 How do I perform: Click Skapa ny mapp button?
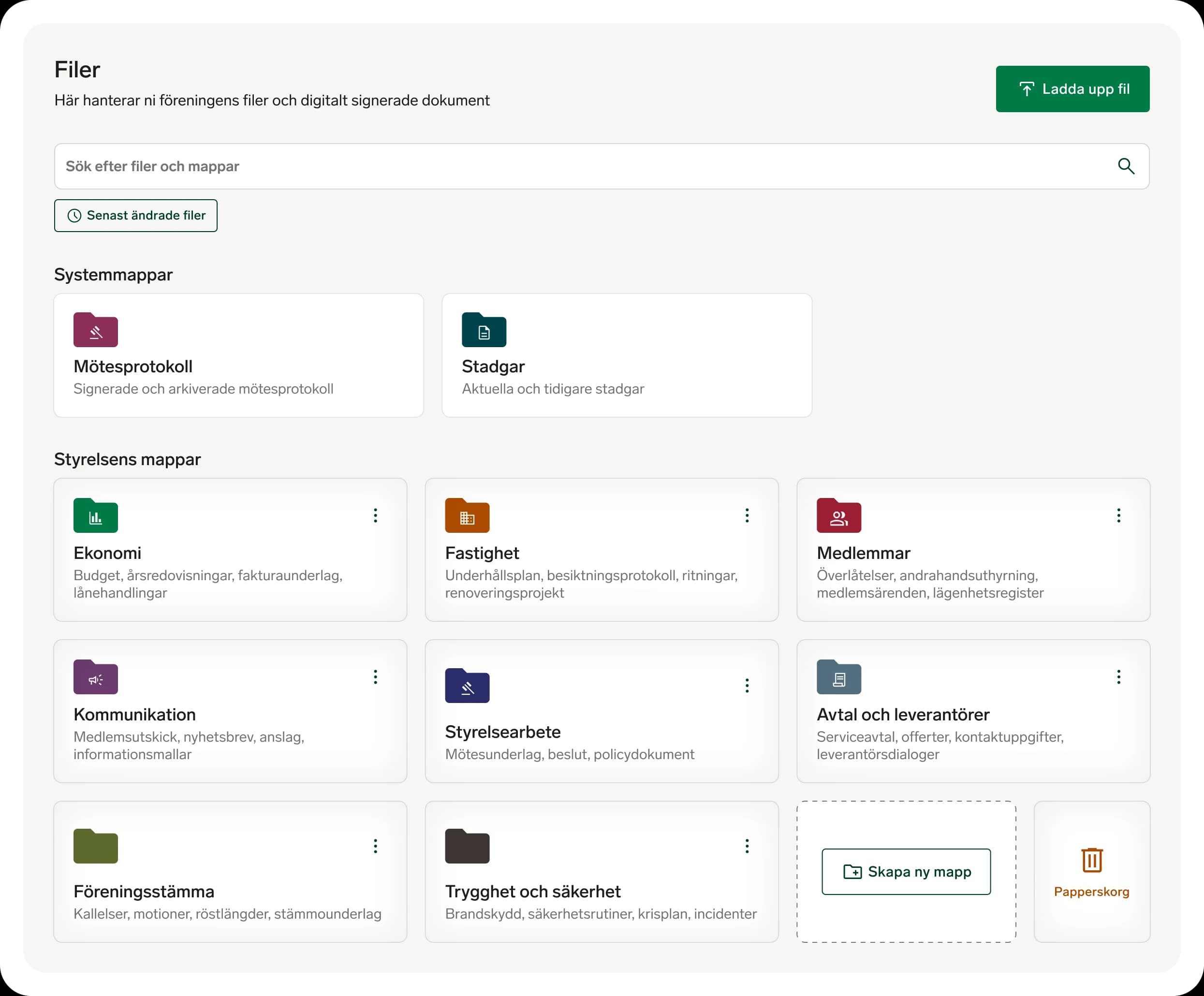click(x=906, y=872)
